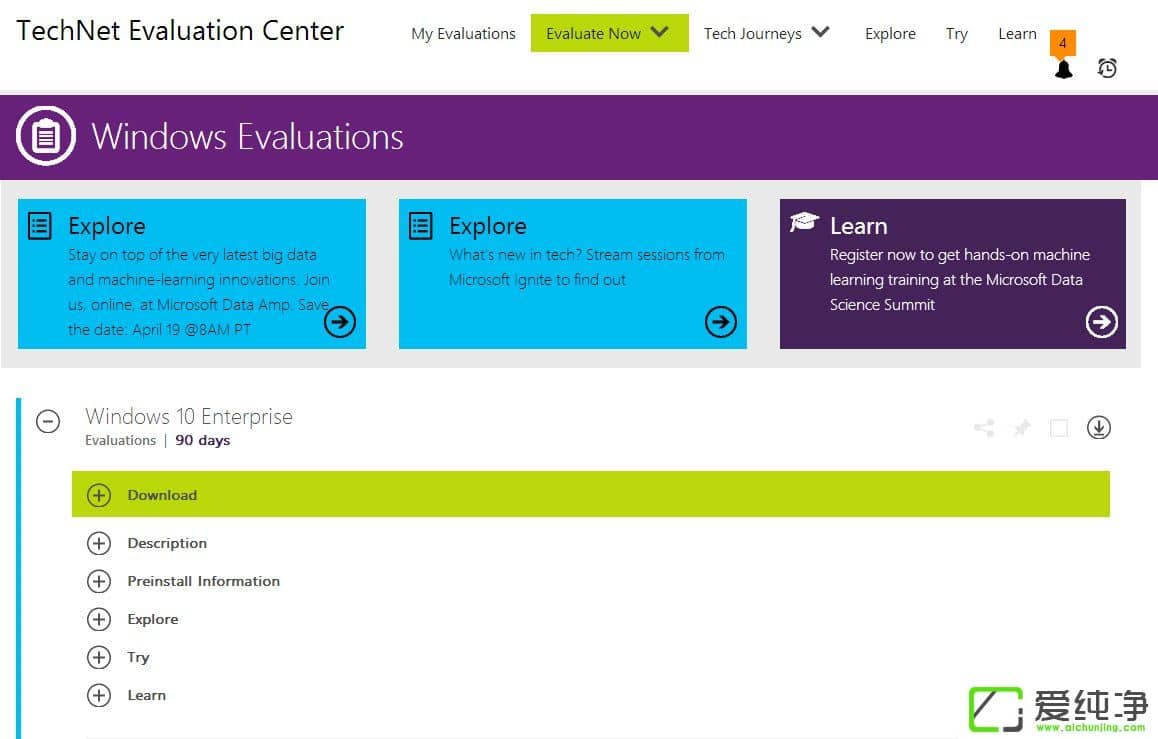Open the Explore card about Microsoft Ignite
Image resolution: width=1158 pixels, height=739 pixels.
[x=572, y=274]
